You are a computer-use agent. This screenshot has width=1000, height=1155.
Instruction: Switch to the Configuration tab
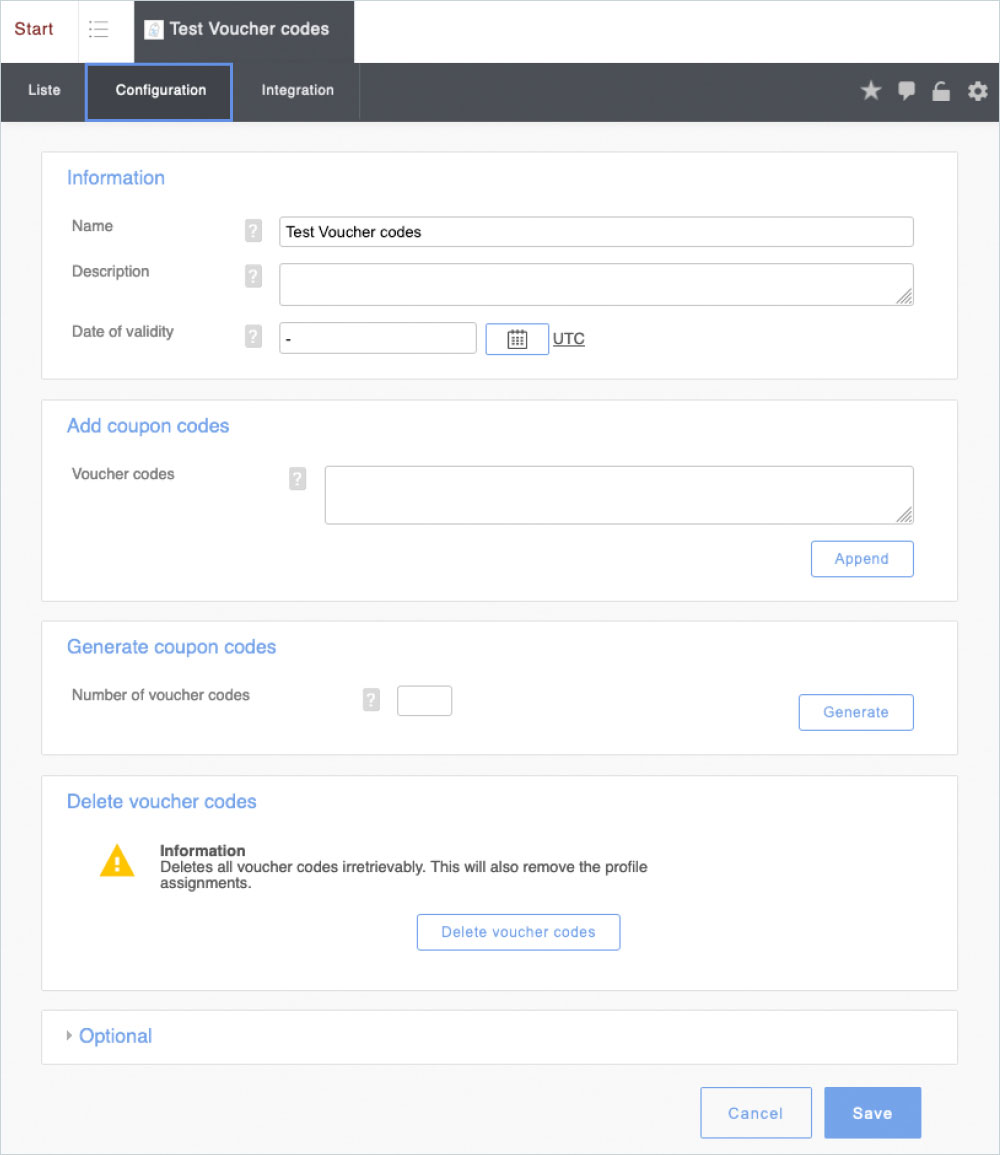pos(160,91)
